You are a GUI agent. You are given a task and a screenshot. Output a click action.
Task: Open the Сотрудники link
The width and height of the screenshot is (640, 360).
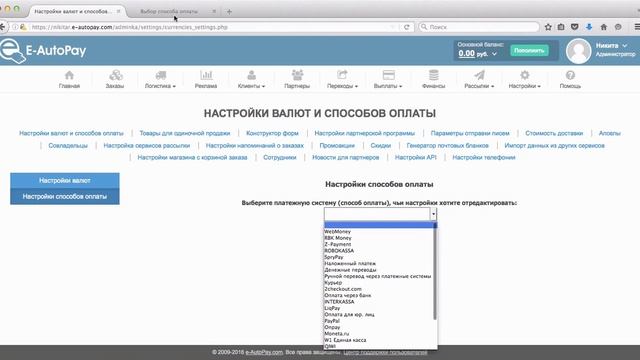[x=280, y=157]
